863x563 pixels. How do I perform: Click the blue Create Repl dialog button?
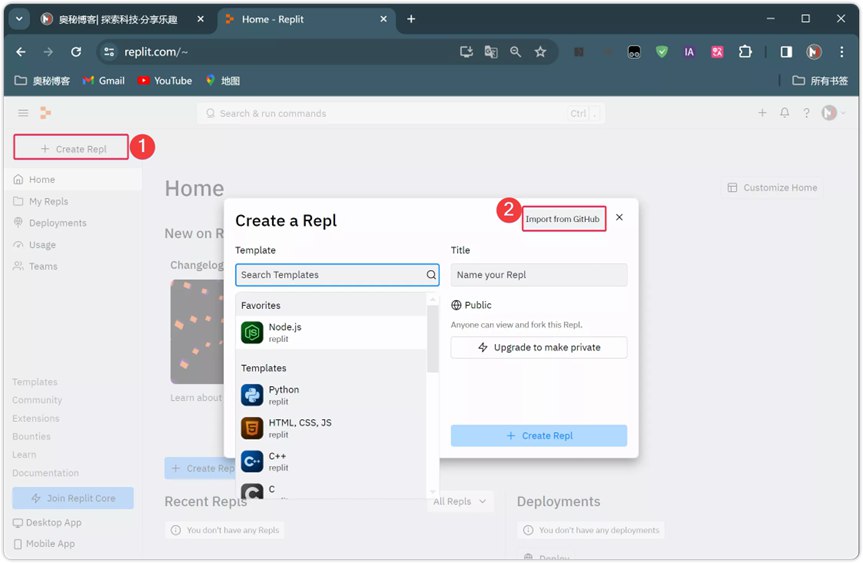tap(539, 435)
